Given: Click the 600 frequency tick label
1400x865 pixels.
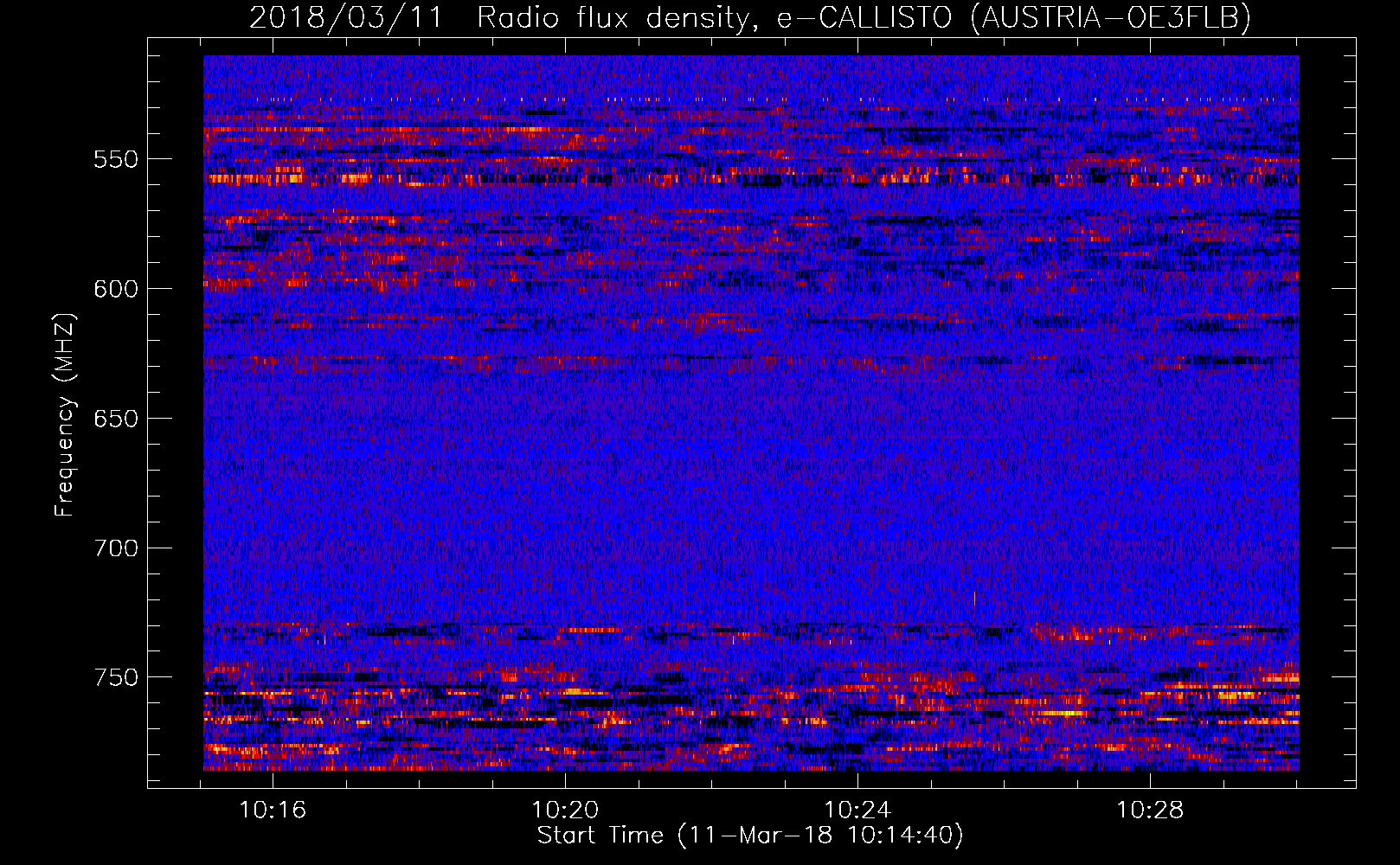Looking at the screenshot, I should (116, 289).
